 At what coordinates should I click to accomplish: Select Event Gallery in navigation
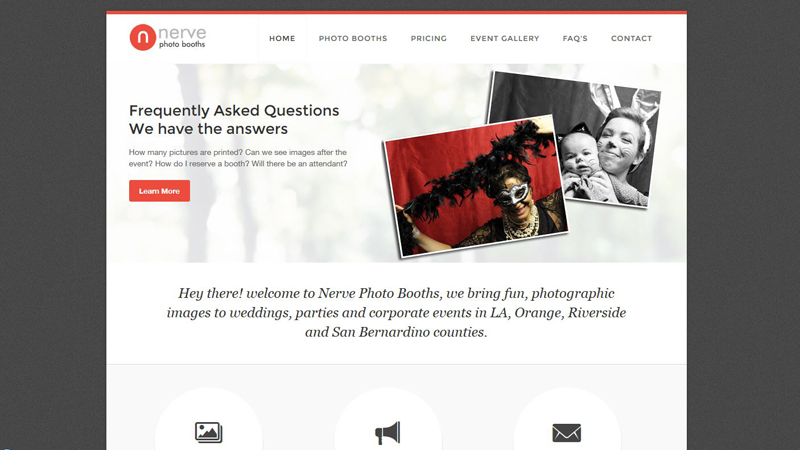(x=505, y=38)
